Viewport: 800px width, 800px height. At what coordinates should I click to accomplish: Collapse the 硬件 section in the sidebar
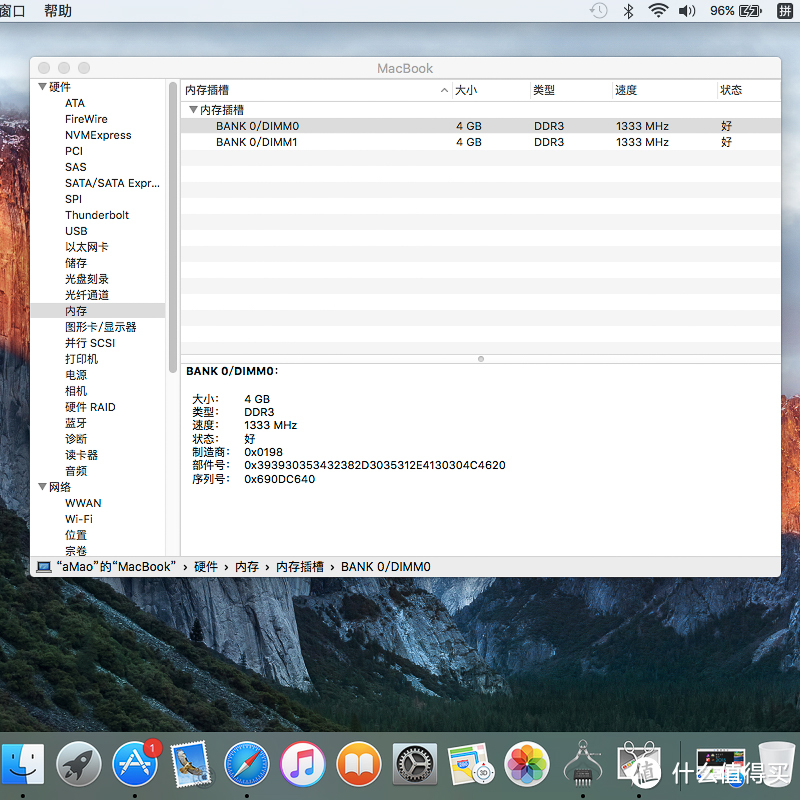click(x=42, y=86)
